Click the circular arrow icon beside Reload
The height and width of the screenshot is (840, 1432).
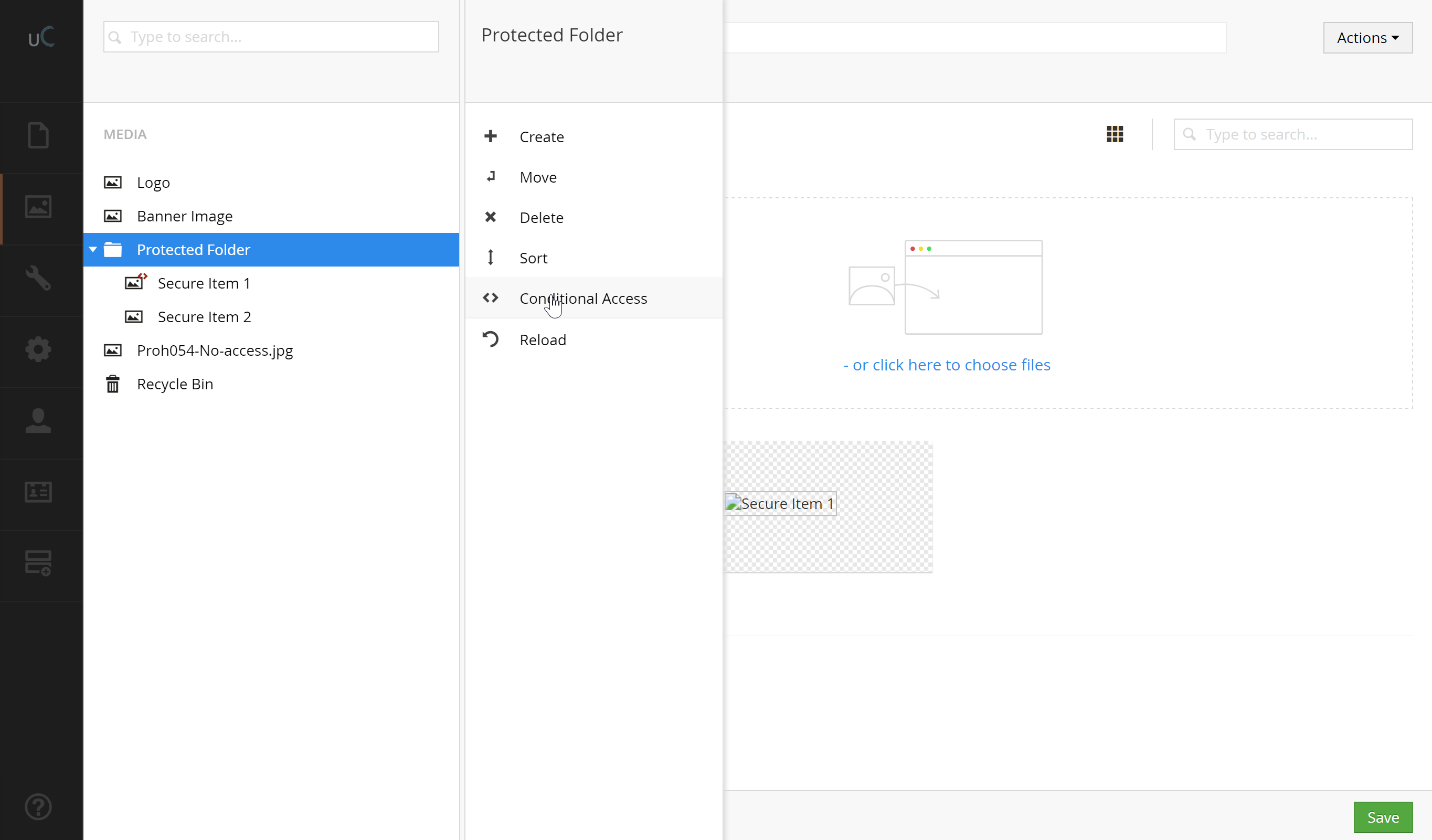(x=491, y=339)
